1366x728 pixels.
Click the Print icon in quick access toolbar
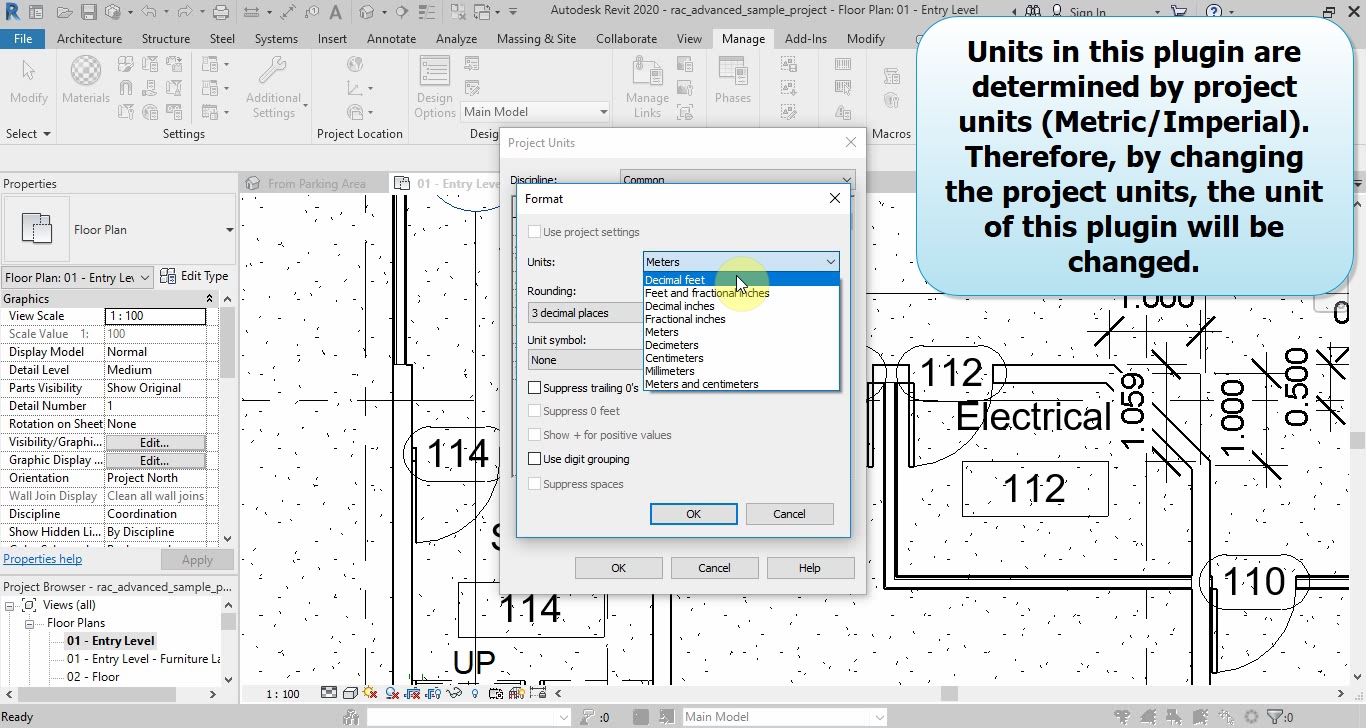click(221, 13)
